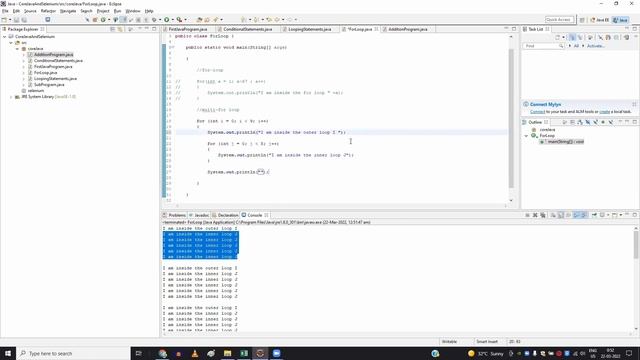This screenshot has height=360, width=640.
Task: Collapse the src folder node
Action: click(x=11, y=42)
